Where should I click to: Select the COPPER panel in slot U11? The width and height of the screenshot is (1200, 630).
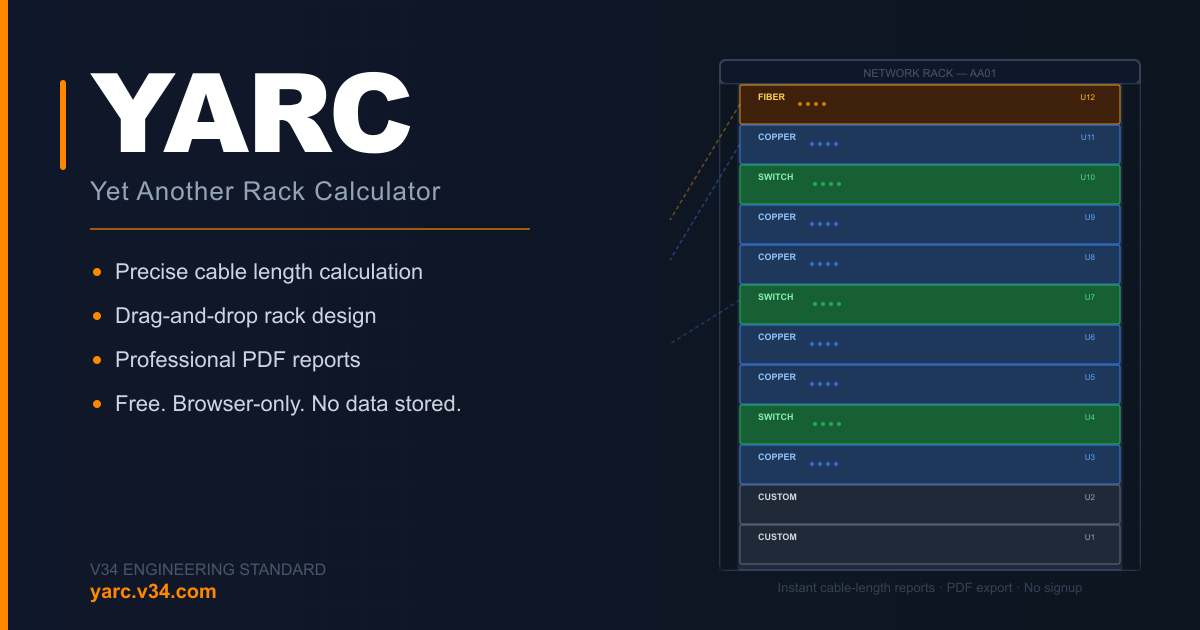coord(930,144)
